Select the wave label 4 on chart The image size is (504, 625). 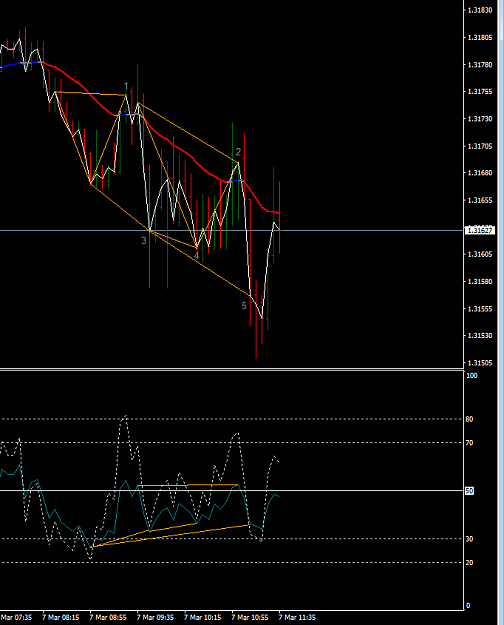196,256
